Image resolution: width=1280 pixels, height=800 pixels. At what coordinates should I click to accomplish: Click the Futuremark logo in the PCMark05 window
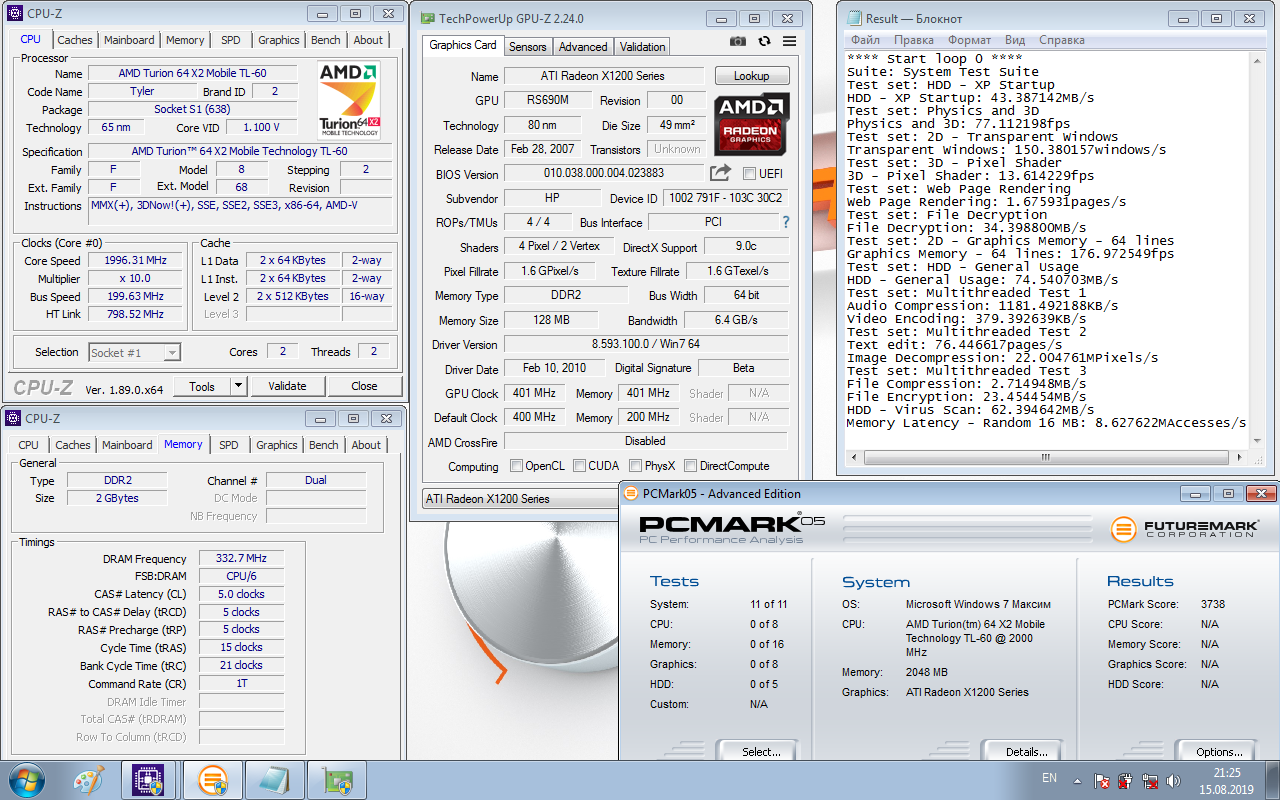[x=1183, y=529]
